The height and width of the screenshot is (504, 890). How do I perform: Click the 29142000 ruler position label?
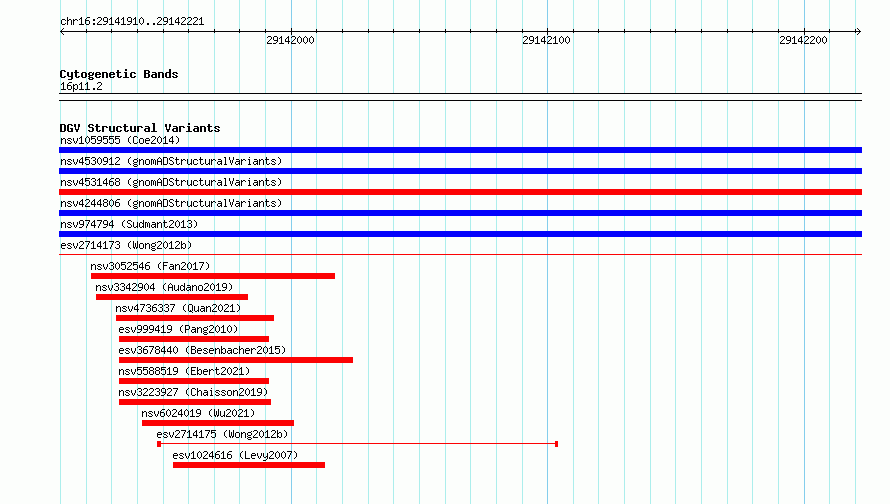pos(290,40)
